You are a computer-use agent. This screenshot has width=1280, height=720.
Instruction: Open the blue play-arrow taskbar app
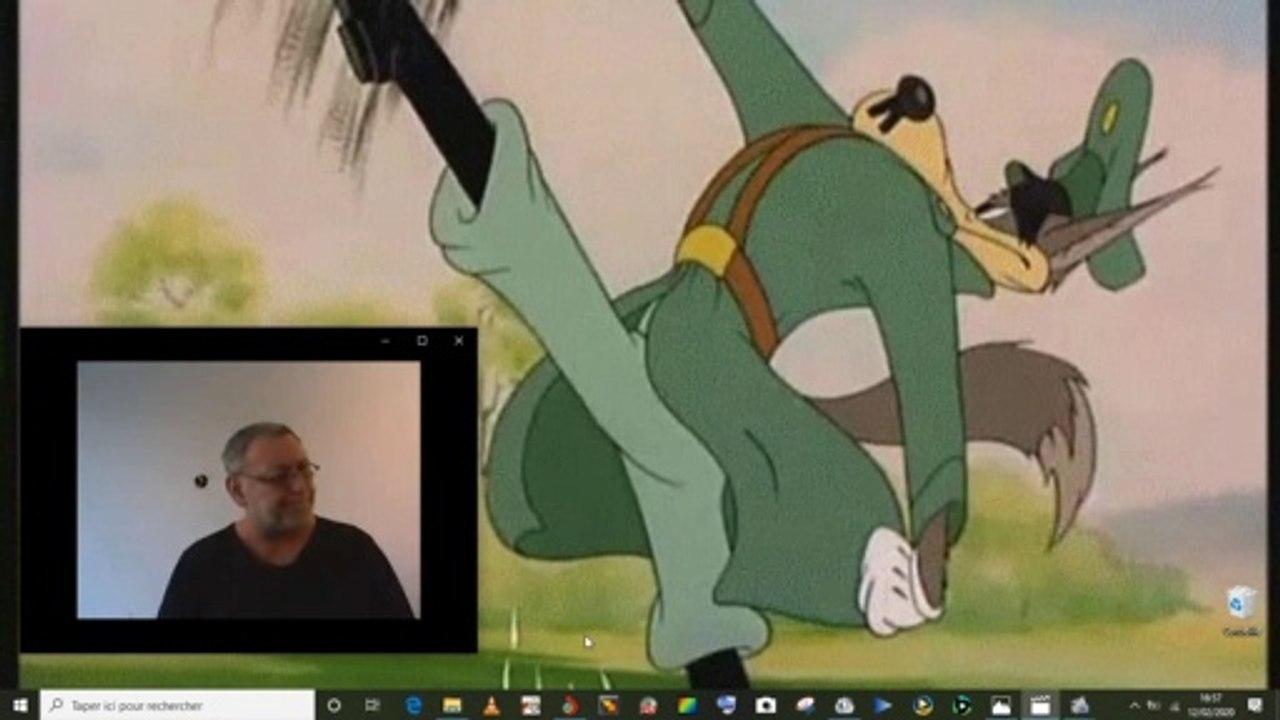click(883, 705)
